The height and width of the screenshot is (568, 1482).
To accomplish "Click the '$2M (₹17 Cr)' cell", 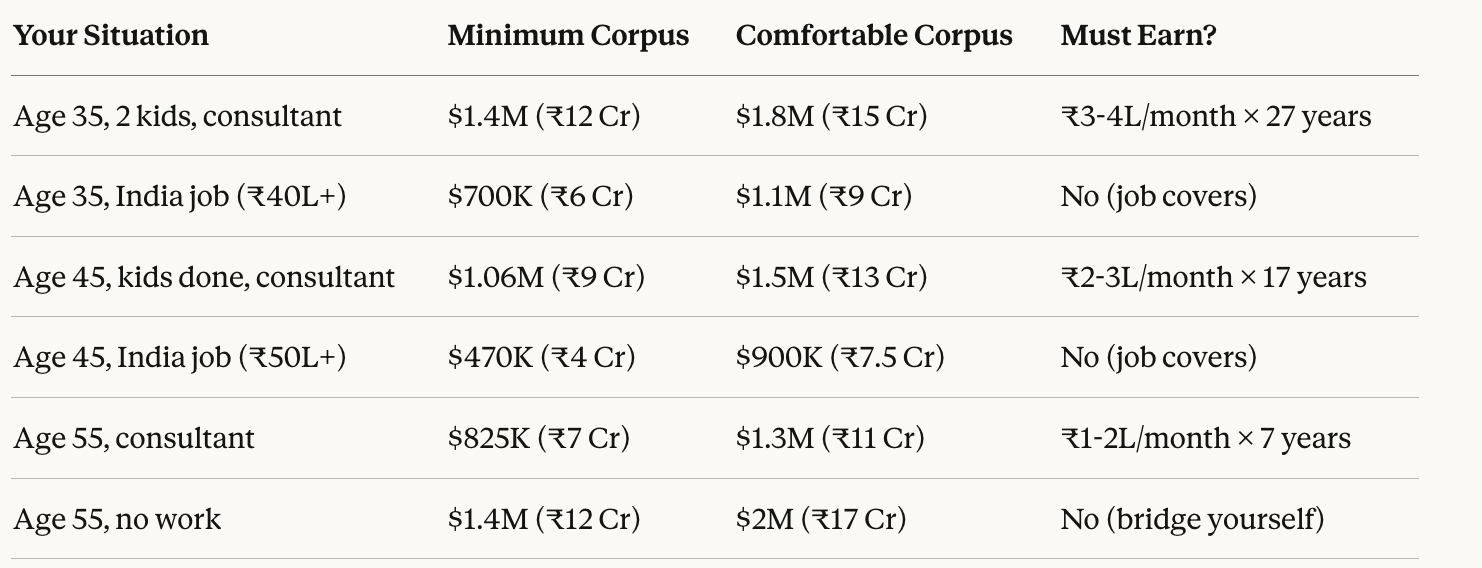I will click(821, 519).
